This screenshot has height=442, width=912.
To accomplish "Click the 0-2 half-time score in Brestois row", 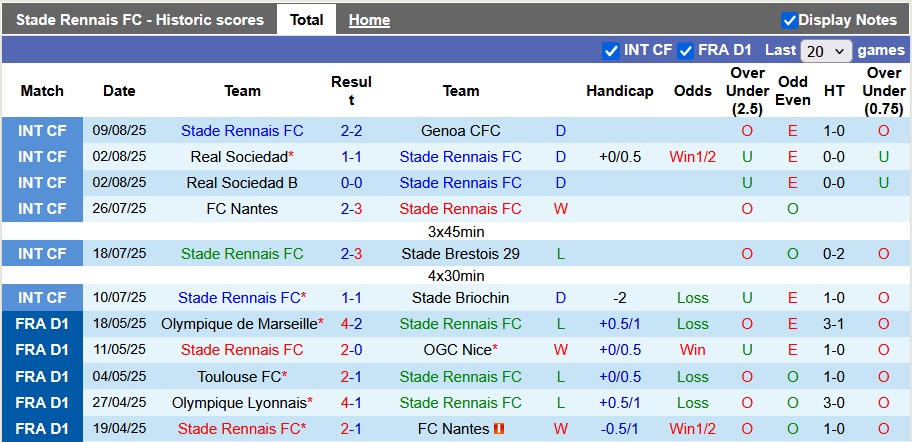I will (834, 254).
